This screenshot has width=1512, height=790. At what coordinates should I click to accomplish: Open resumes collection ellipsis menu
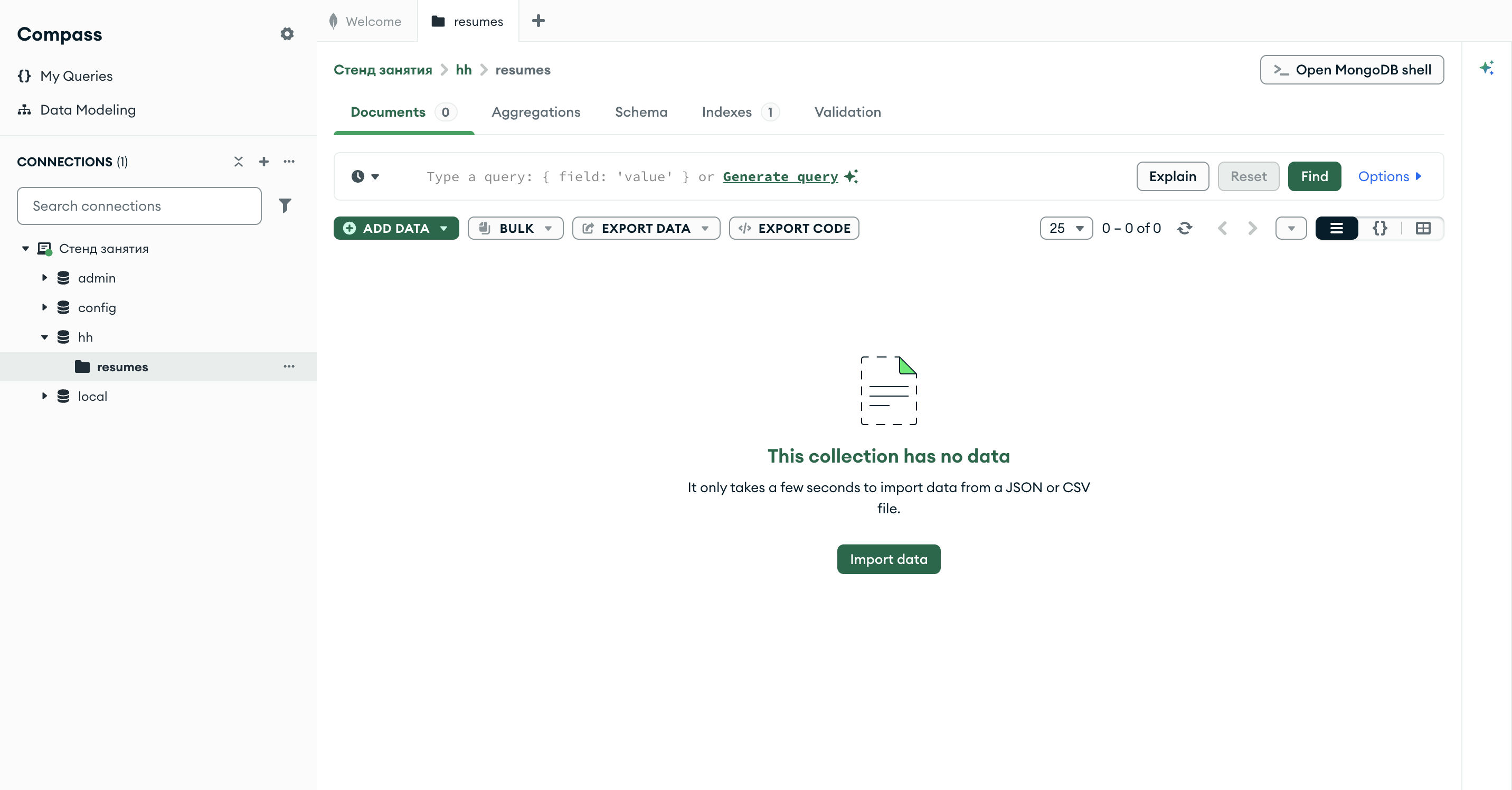coord(289,366)
